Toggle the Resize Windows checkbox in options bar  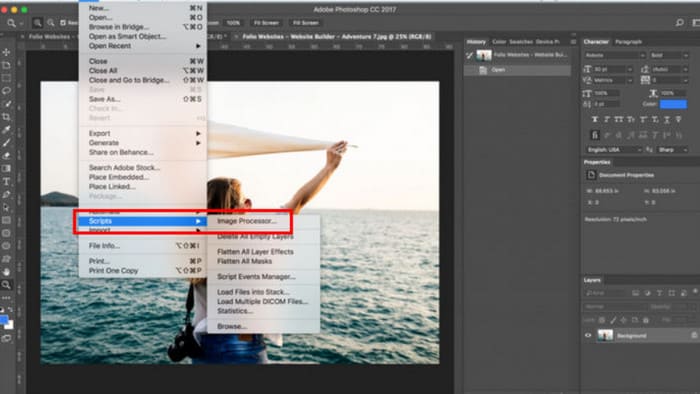tap(63, 22)
